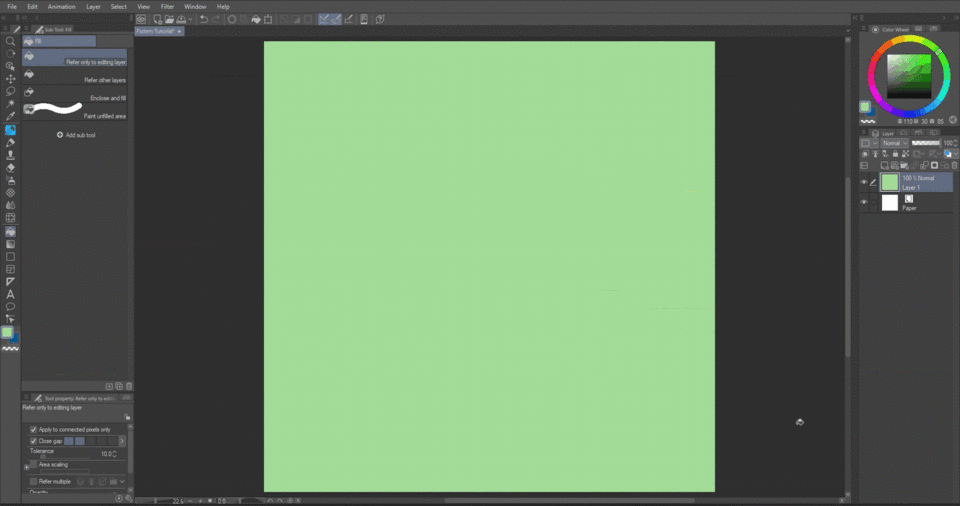
Task: Select the Blend tool with droplets icon
Action: coord(10,205)
